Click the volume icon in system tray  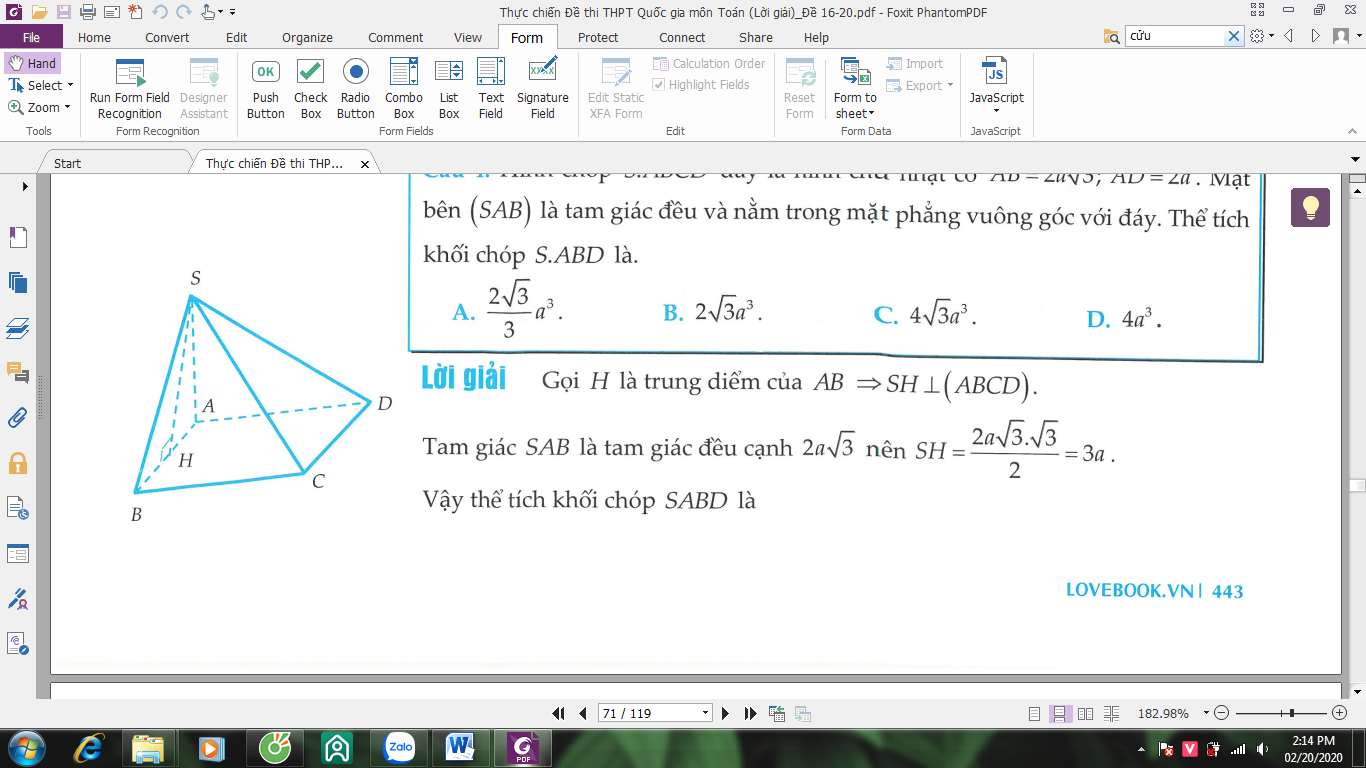coord(1262,749)
